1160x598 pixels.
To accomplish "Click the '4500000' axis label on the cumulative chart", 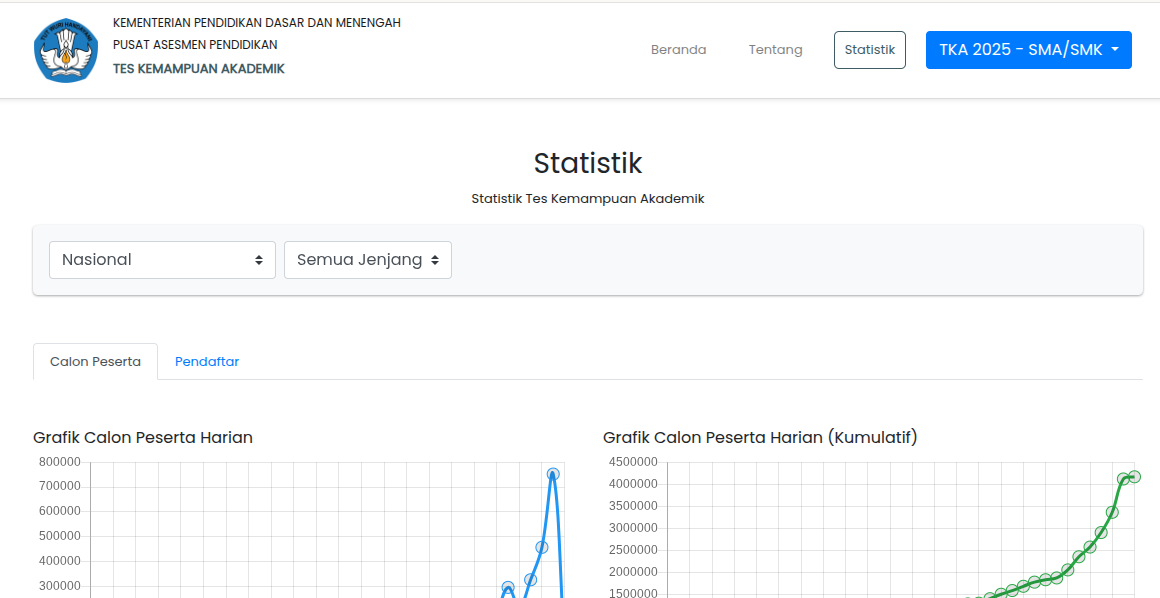I will click(x=633, y=462).
